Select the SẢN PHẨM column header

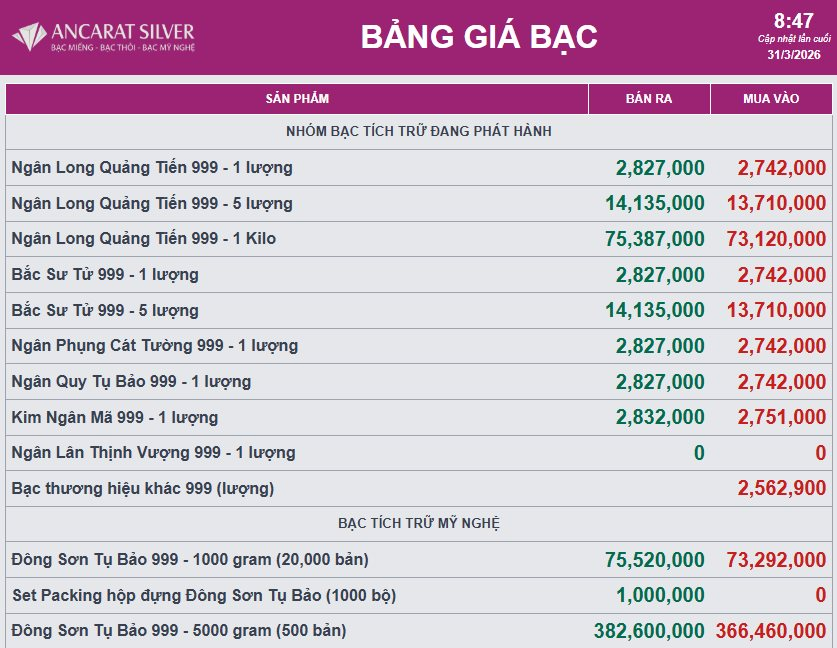click(x=297, y=98)
